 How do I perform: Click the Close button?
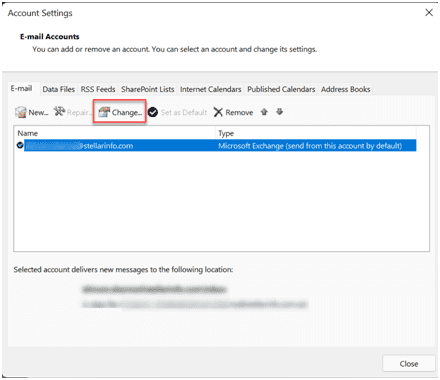click(x=409, y=364)
